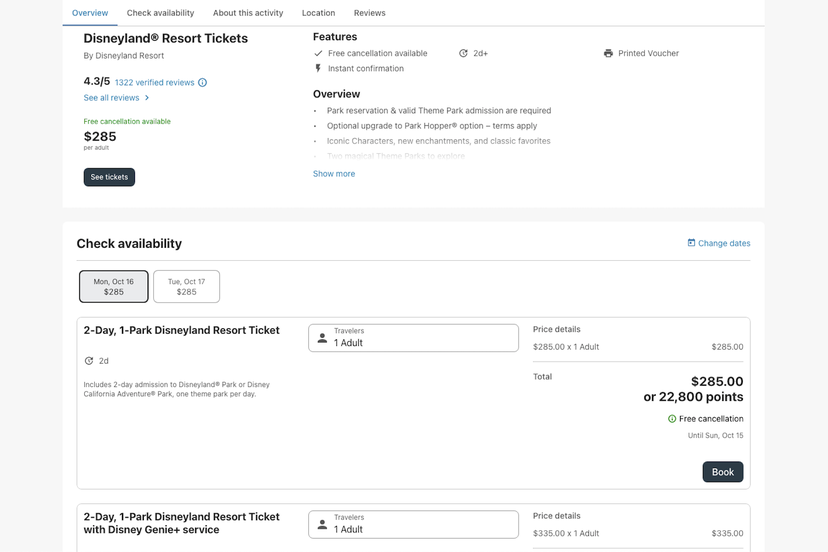Image resolution: width=828 pixels, height=552 pixels.
Task: Book the 2-Day 1-Park Disneyland Resort Ticket
Action: point(722,472)
